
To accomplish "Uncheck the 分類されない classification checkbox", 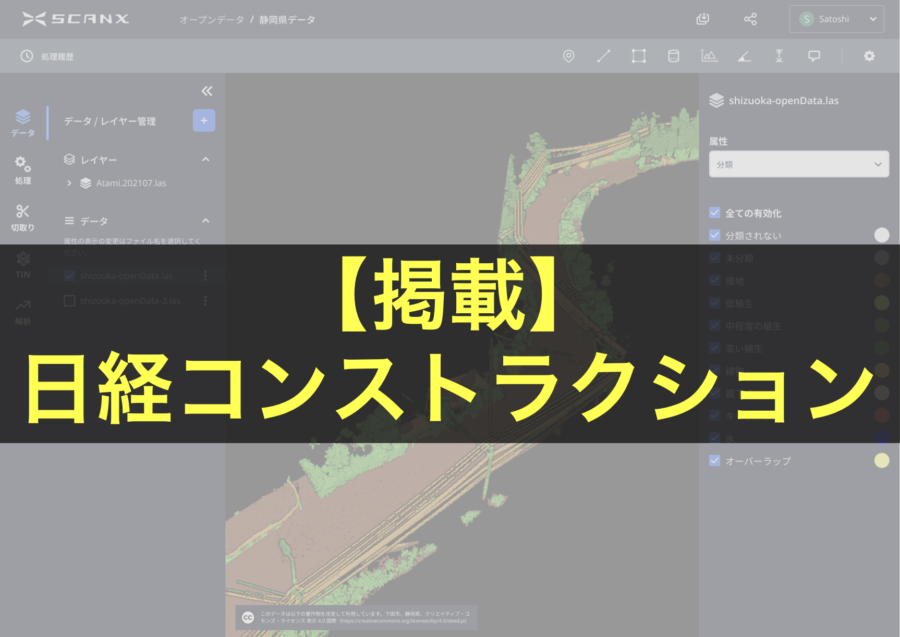I will tap(714, 235).
